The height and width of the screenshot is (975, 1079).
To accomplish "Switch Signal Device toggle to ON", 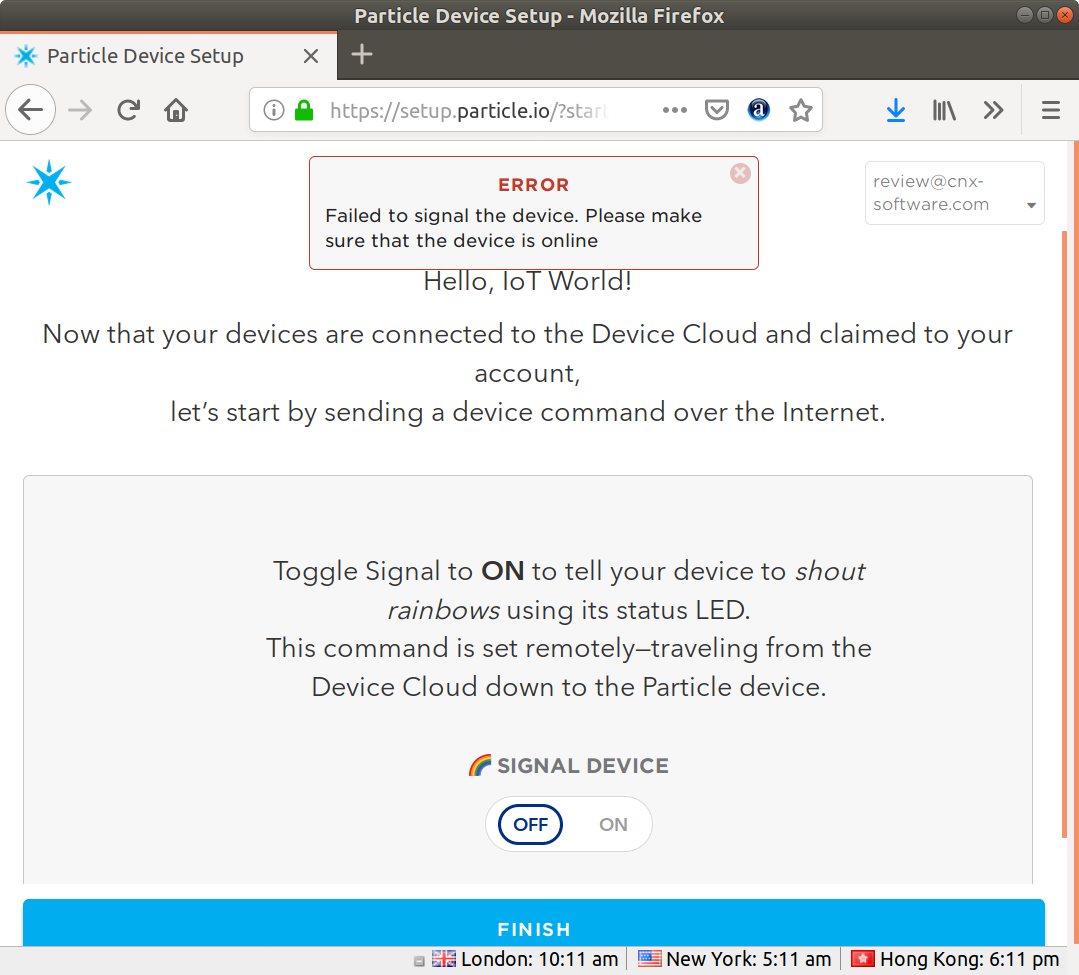I will [612, 824].
